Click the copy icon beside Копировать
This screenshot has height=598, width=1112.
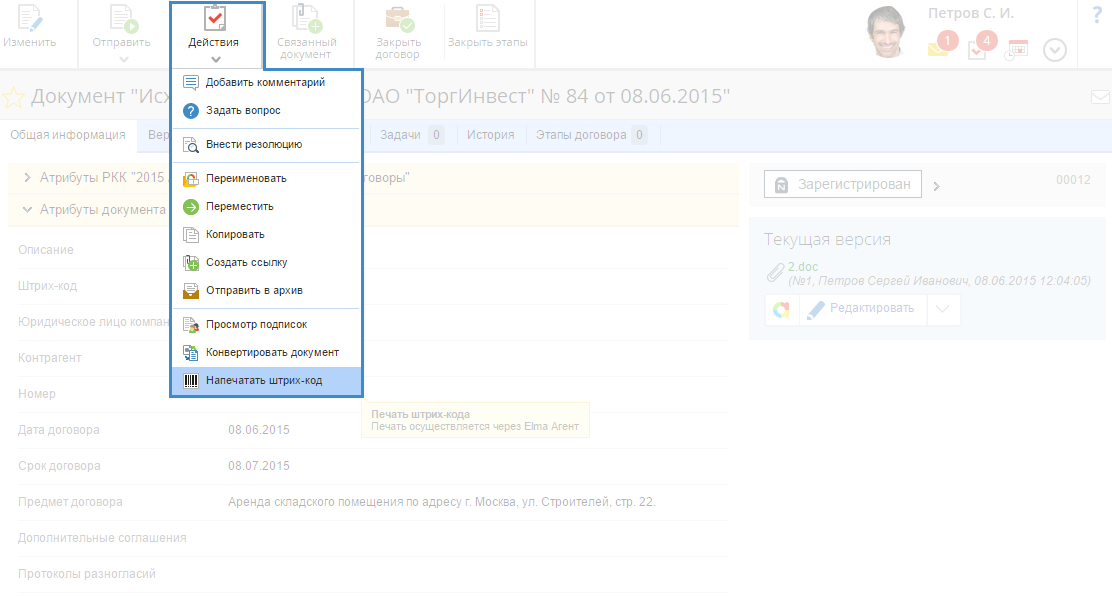[x=191, y=234]
